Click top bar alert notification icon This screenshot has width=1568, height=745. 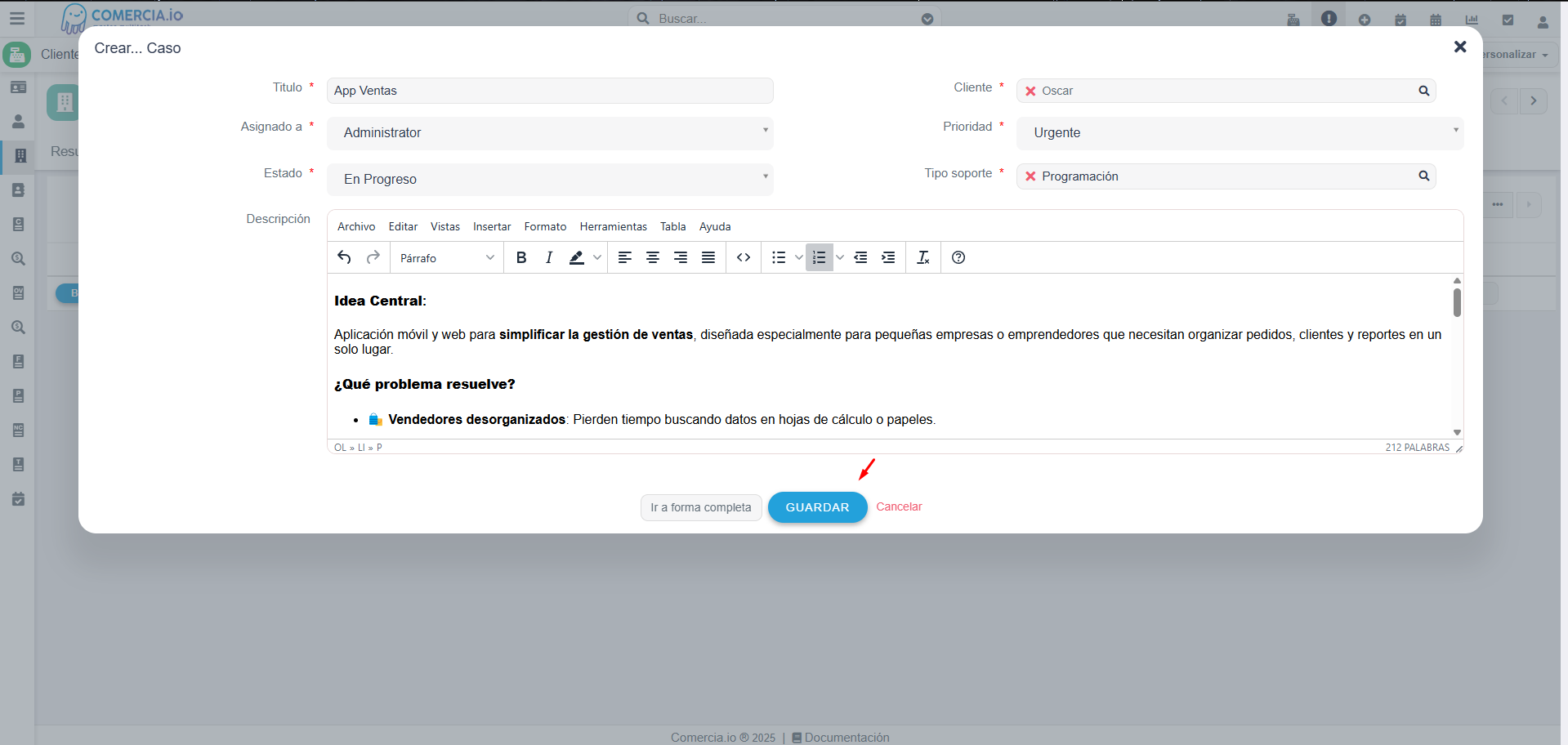click(1329, 18)
